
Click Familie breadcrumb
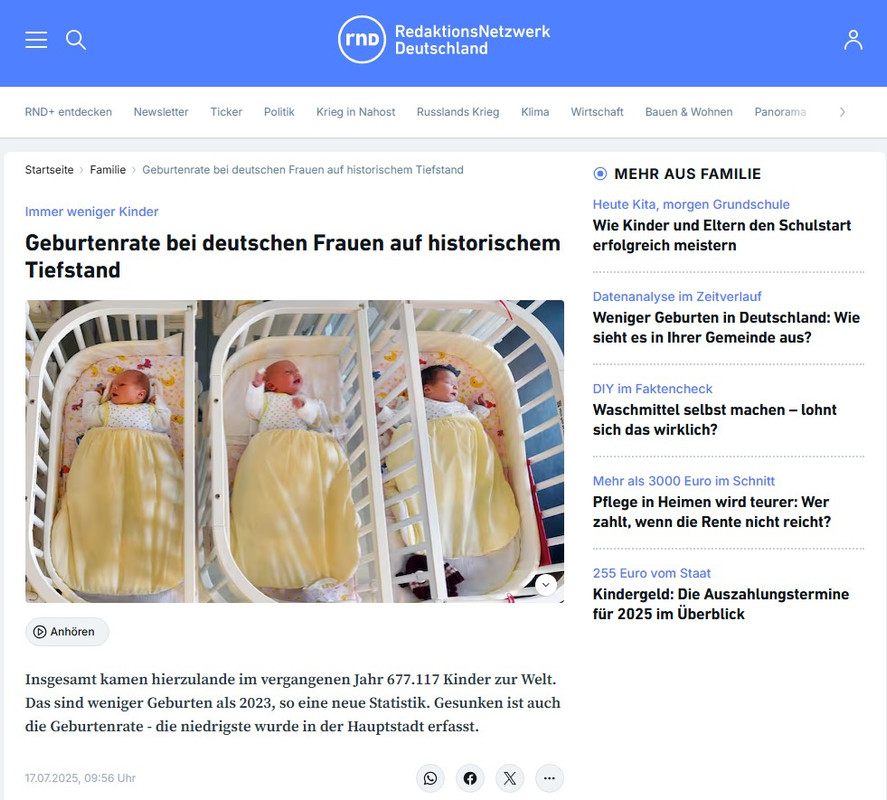[108, 170]
